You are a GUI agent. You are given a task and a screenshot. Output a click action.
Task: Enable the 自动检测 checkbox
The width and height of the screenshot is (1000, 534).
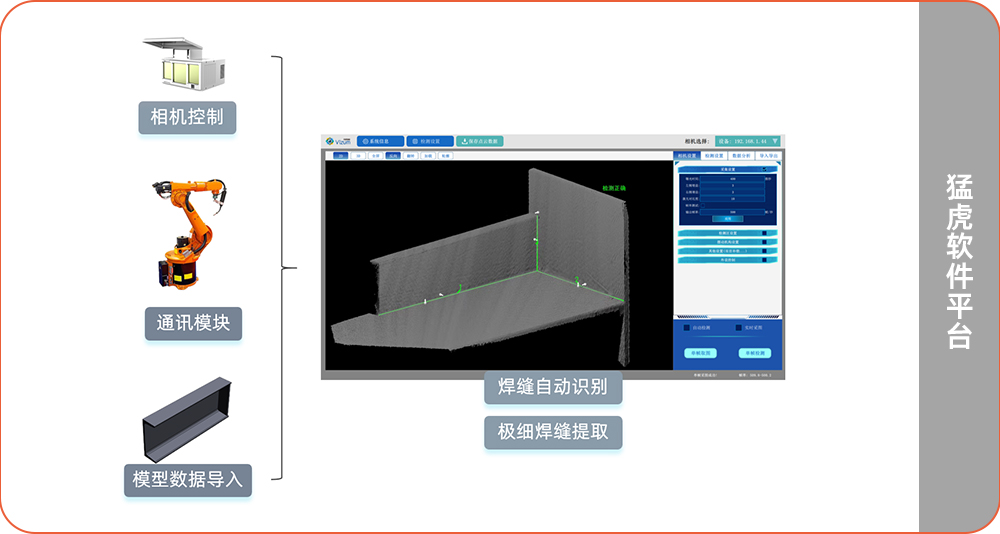[687, 328]
